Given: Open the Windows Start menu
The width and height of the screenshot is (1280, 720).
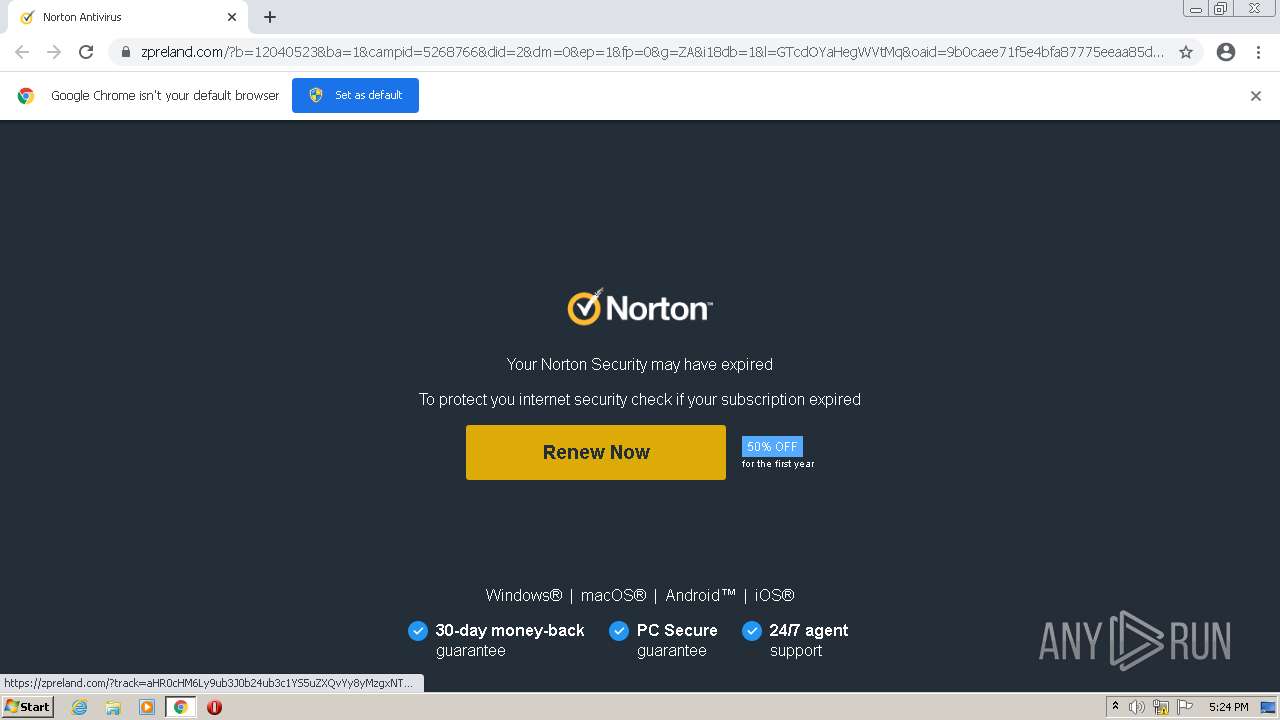Looking at the screenshot, I should 27,707.
